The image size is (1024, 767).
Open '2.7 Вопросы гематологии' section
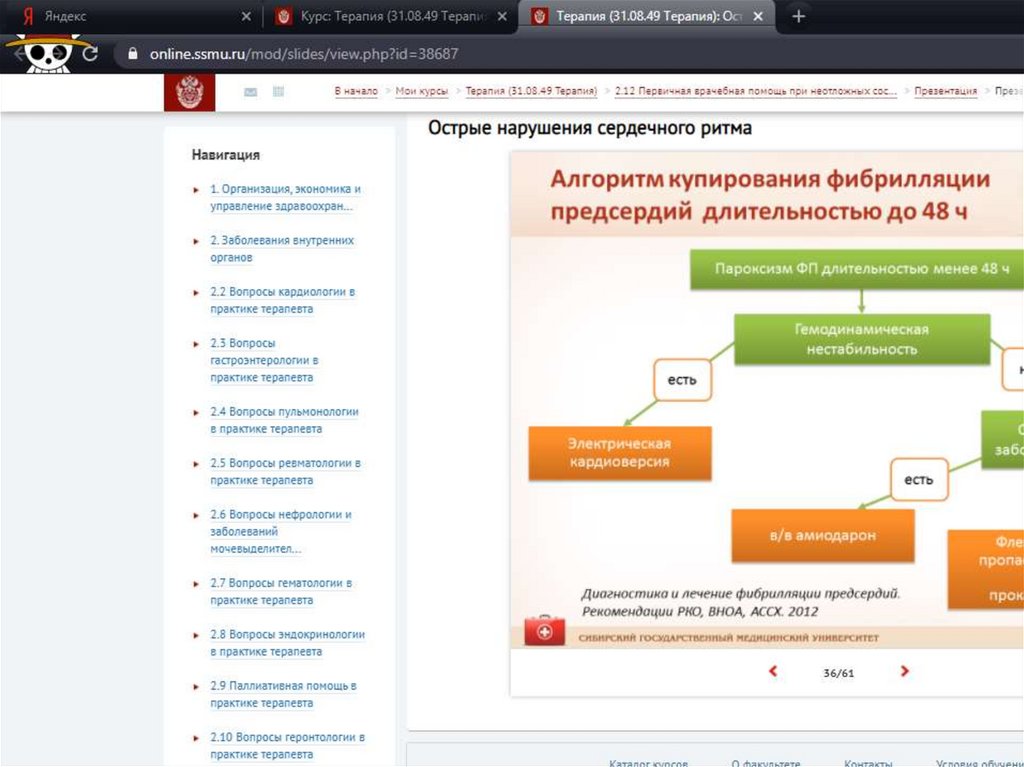pos(280,591)
